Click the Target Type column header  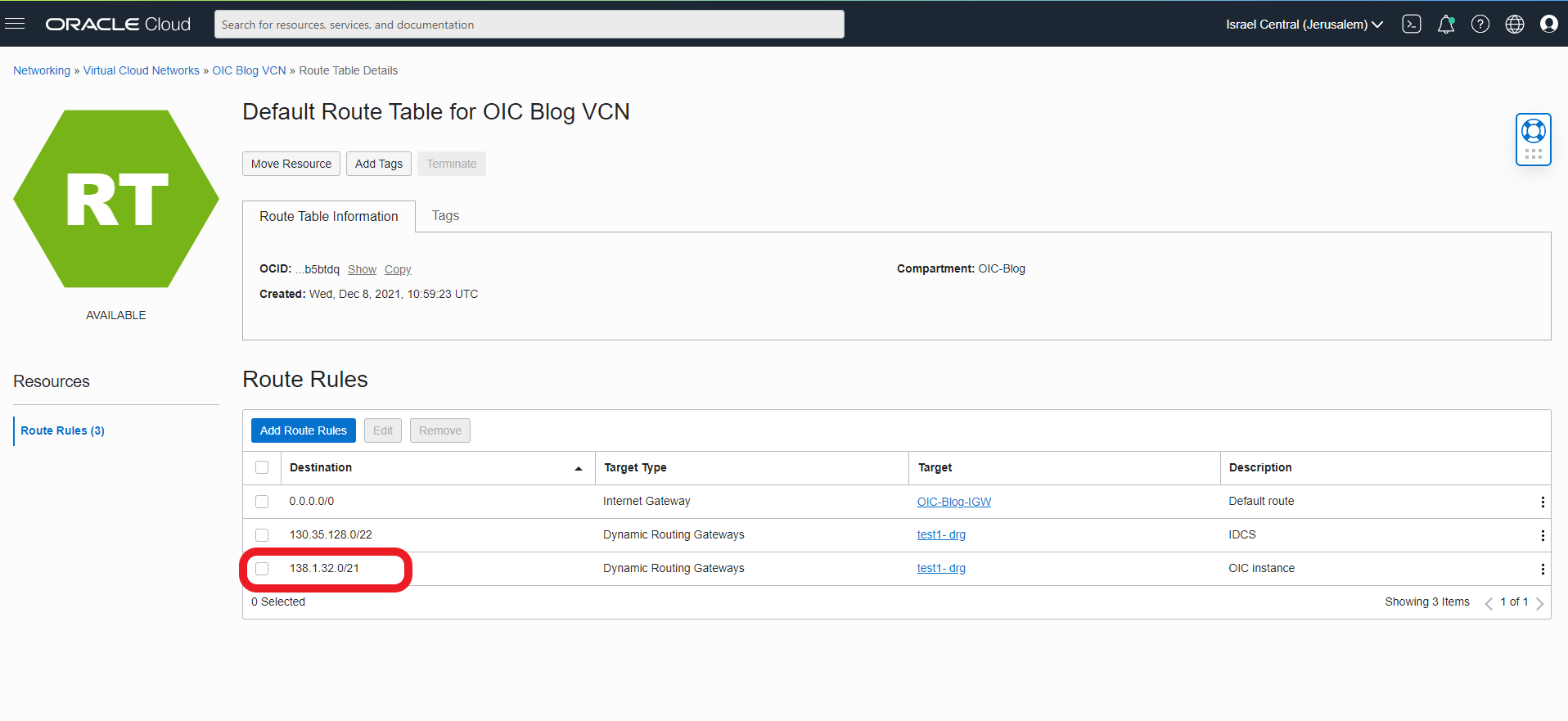[635, 467]
